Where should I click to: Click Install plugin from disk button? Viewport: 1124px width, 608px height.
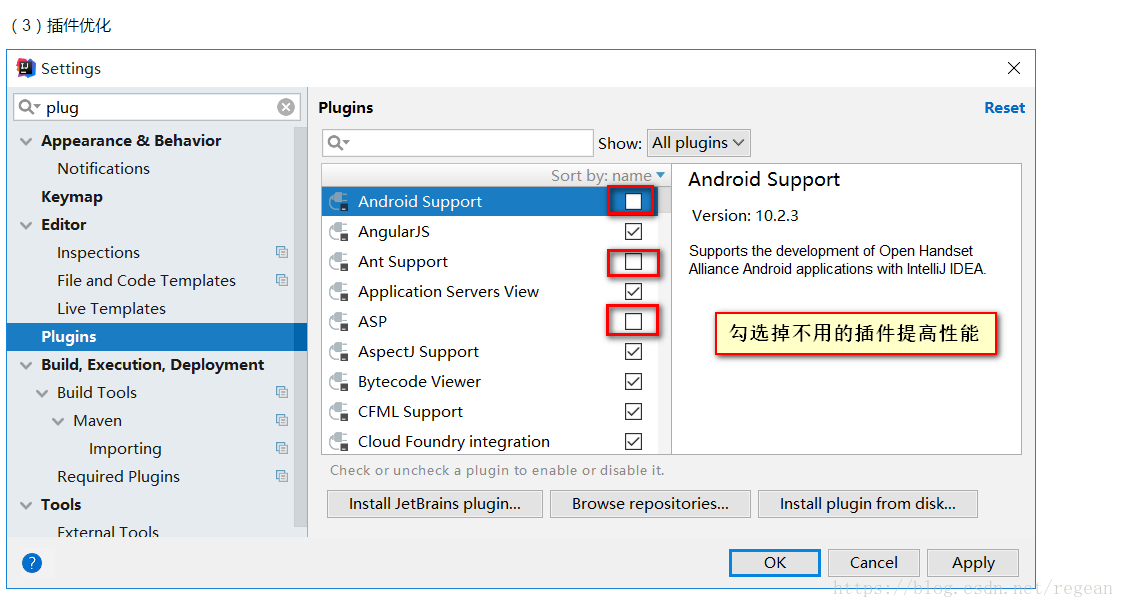(x=867, y=504)
